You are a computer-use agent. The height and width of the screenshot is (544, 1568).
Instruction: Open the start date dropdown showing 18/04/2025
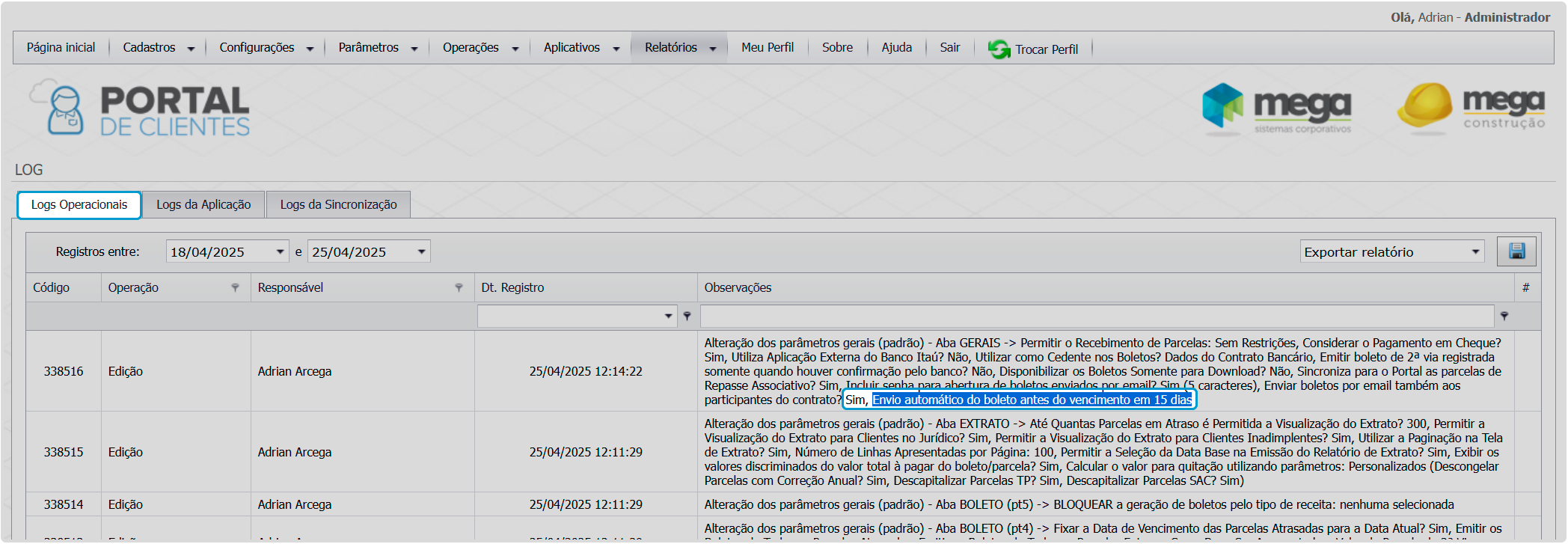click(x=280, y=251)
